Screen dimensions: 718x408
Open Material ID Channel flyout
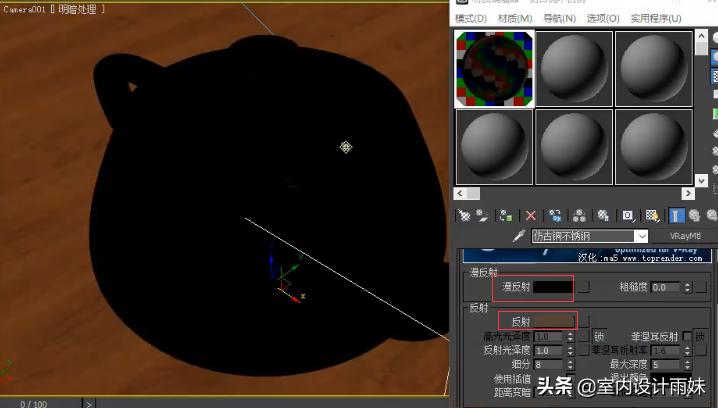[x=628, y=215]
